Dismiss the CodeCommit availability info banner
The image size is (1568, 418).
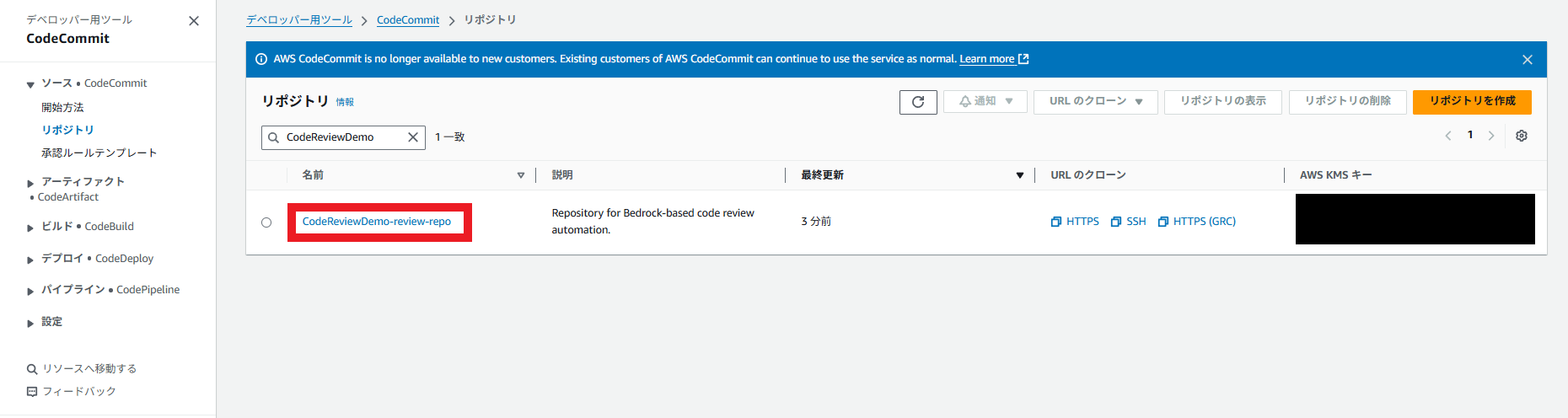point(1527,60)
